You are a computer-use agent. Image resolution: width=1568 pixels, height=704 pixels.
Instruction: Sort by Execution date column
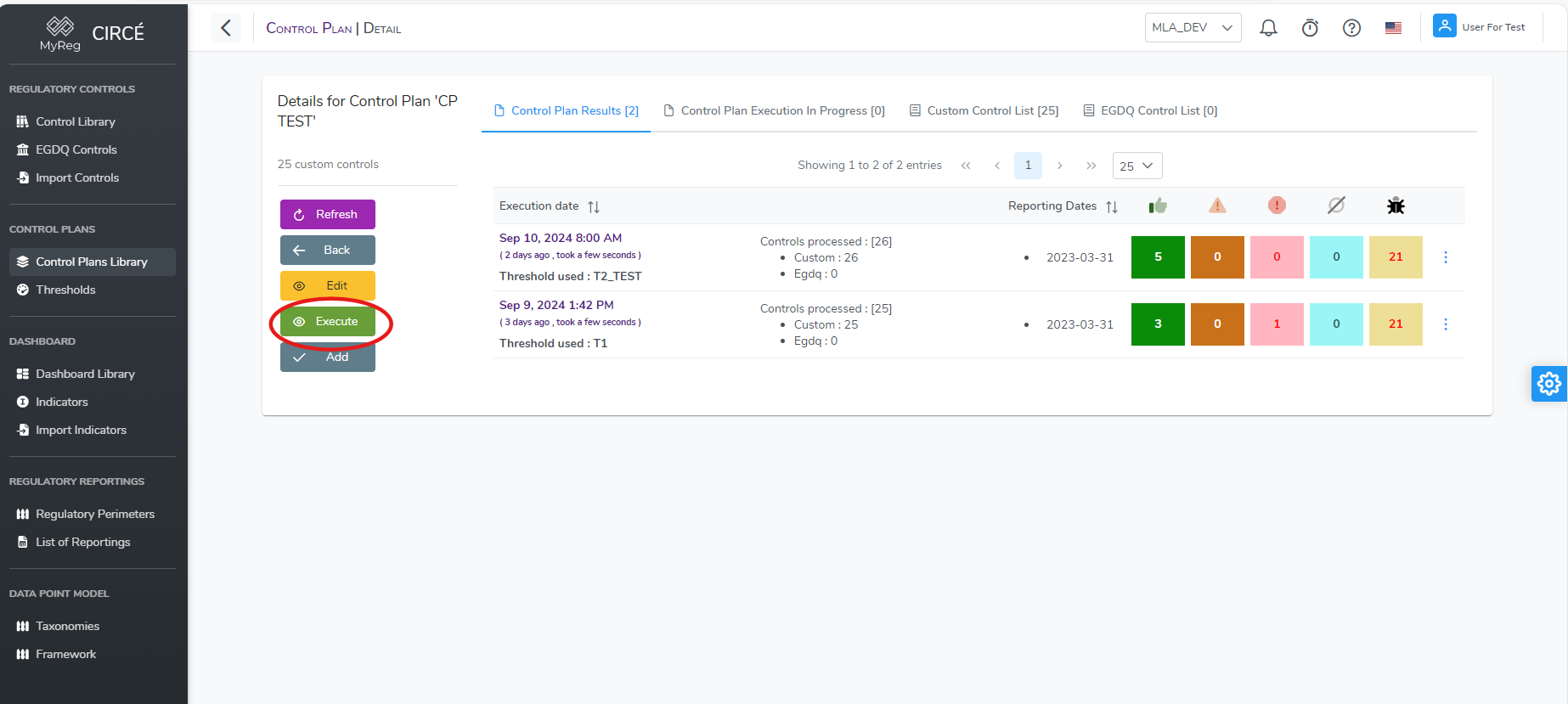pyautogui.click(x=594, y=206)
